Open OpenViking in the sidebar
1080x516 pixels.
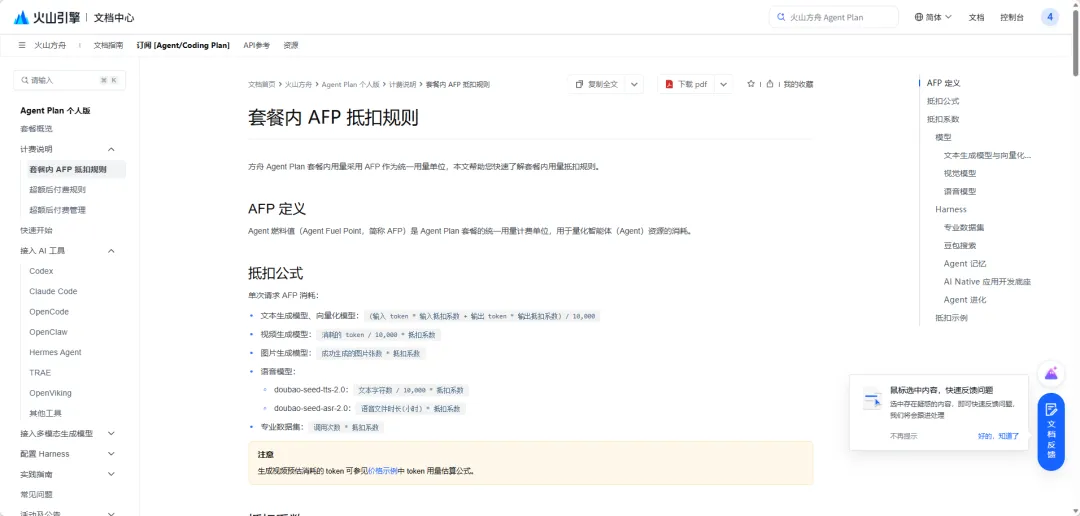coord(50,393)
